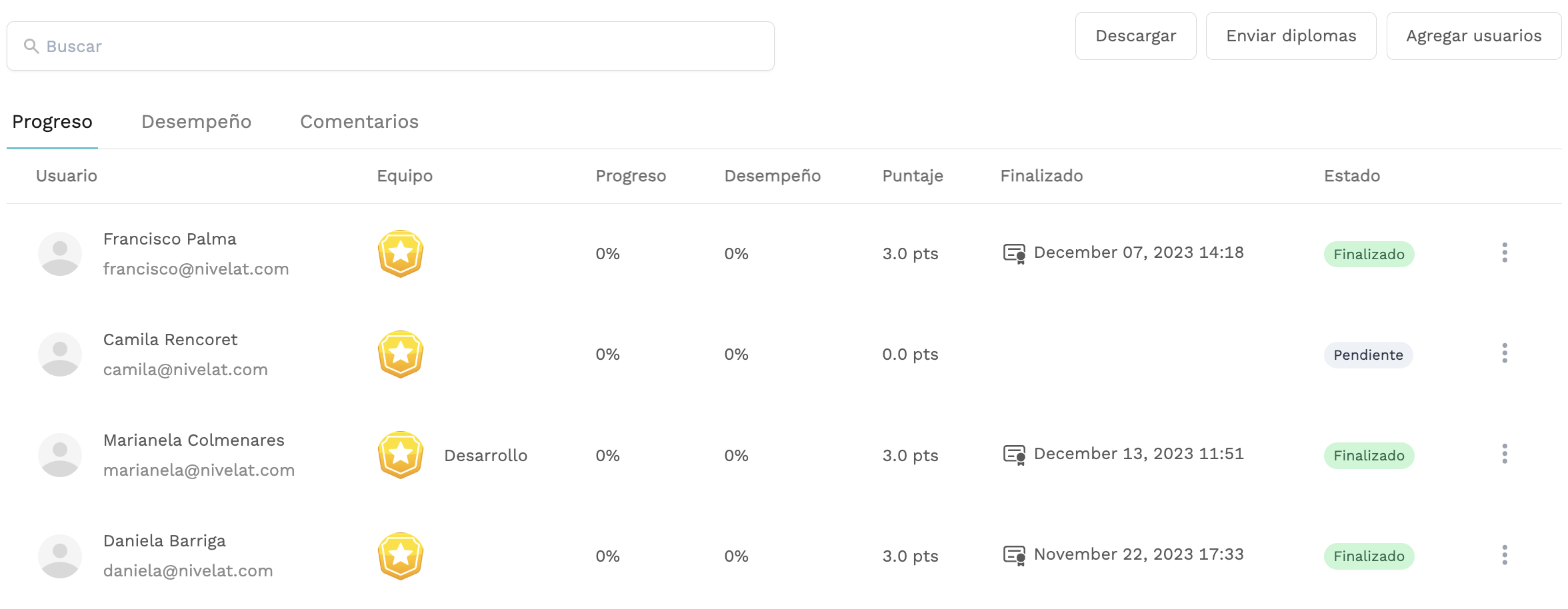This screenshot has height=609, width=1568.
Task: Click Francisco Palma's gold star team badge
Action: (x=401, y=254)
